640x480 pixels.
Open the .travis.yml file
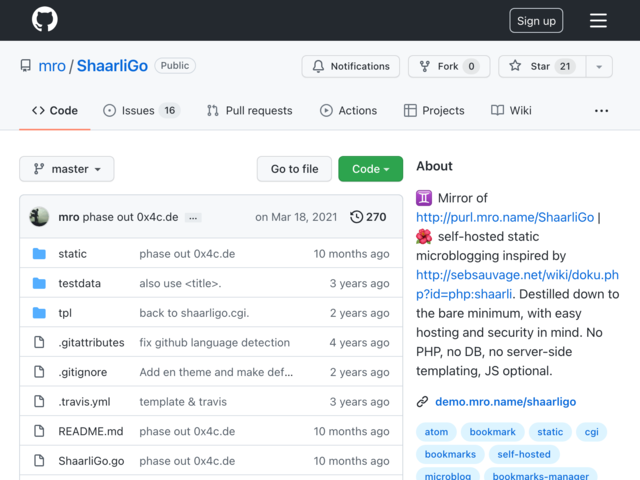[84, 402]
